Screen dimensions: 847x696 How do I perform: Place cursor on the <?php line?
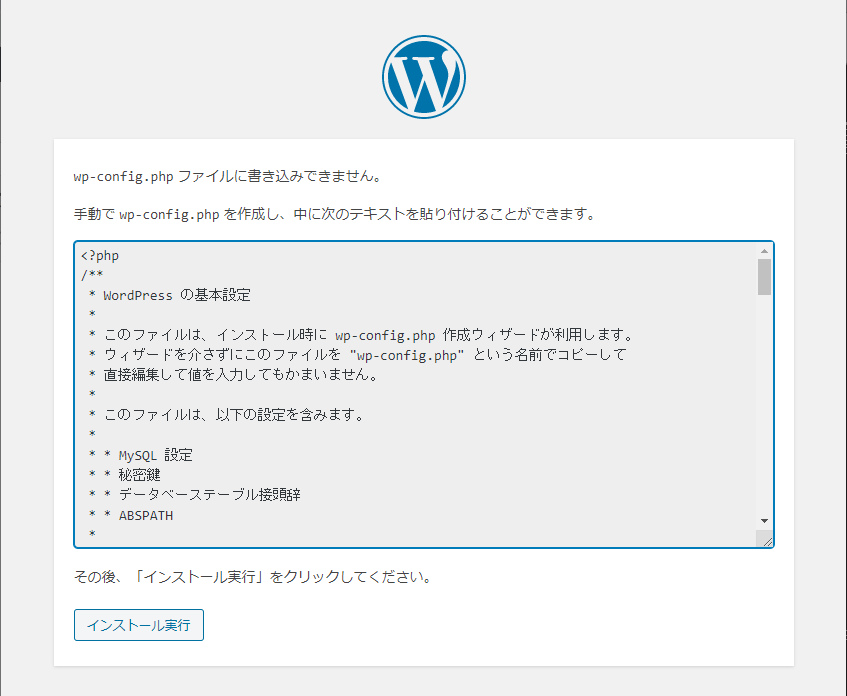[x=100, y=256]
